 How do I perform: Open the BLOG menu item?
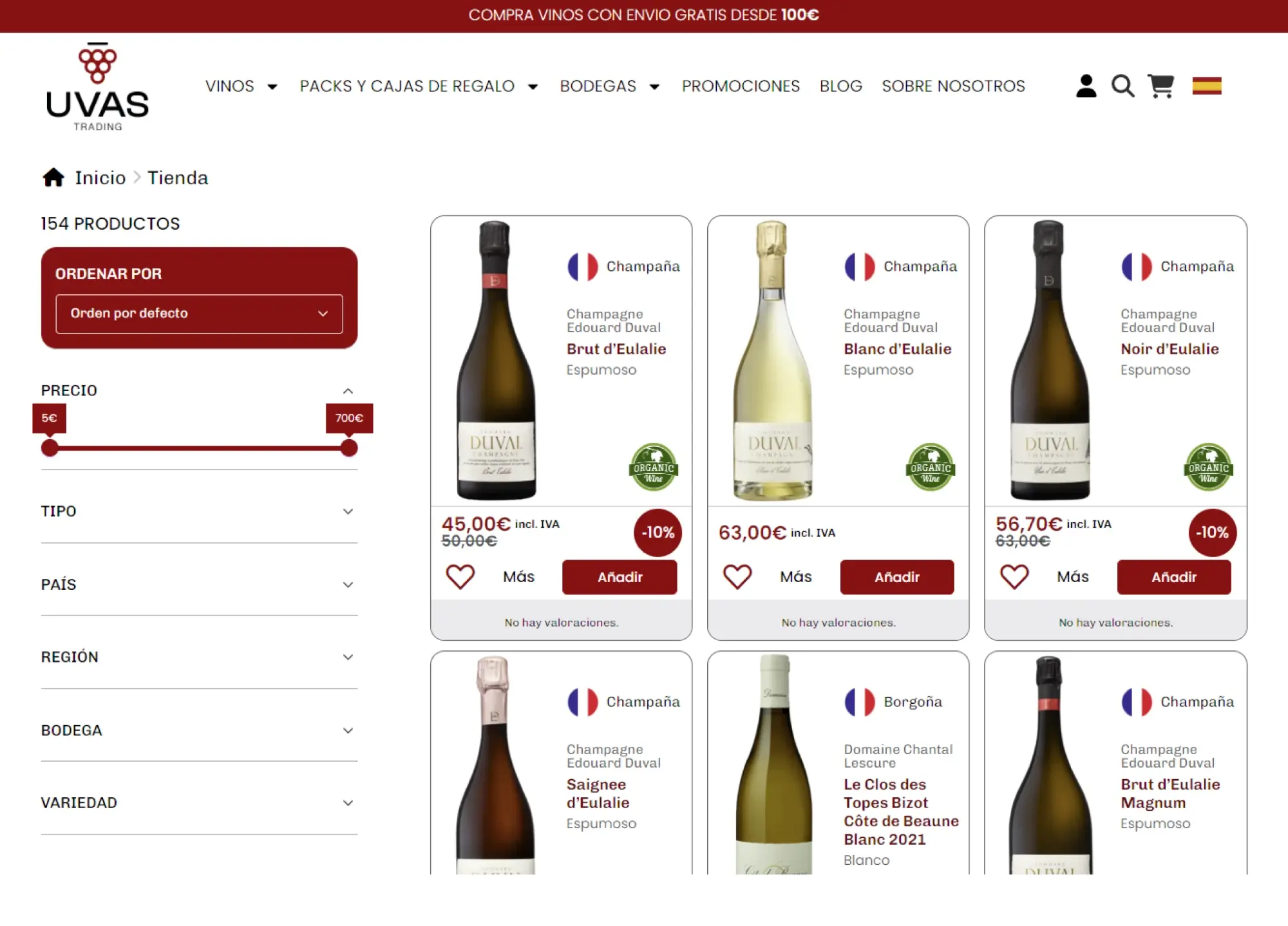tap(840, 86)
